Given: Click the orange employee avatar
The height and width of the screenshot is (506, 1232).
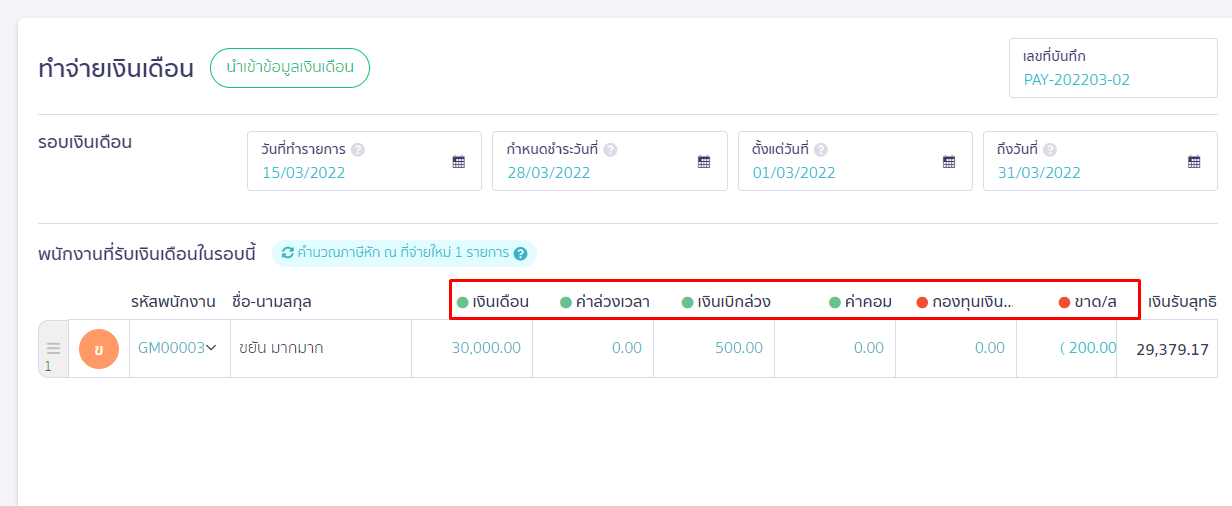Looking at the screenshot, I should click(x=99, y=349).
